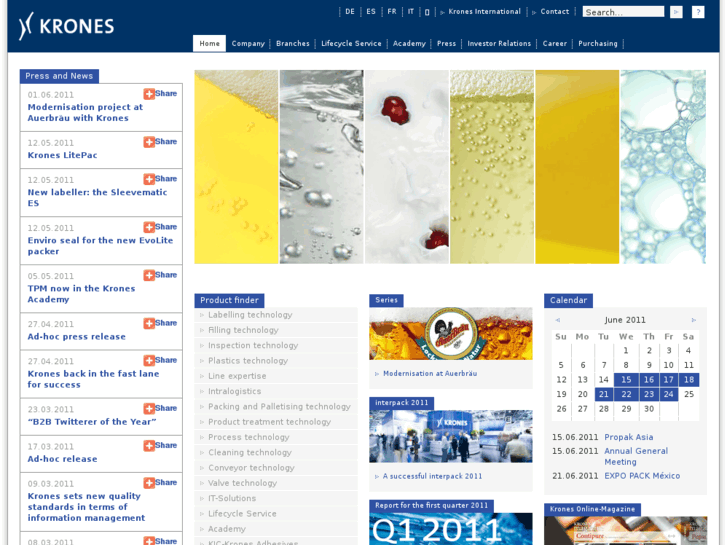This screenshot has width=727, height=545.
Task: Open the Propak Asia event
Action: tap(629, 437)
